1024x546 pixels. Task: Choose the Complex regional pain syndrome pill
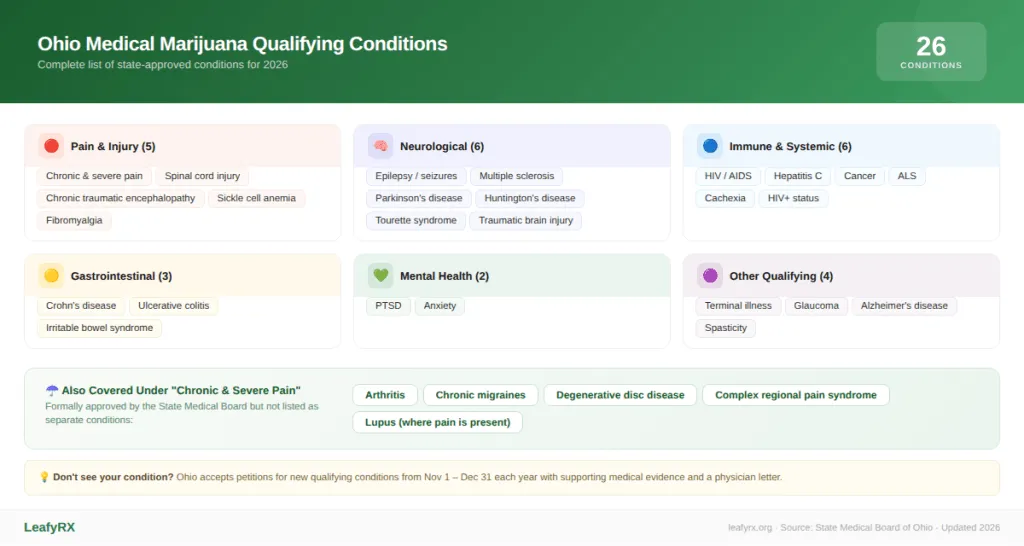coord(795,395)
